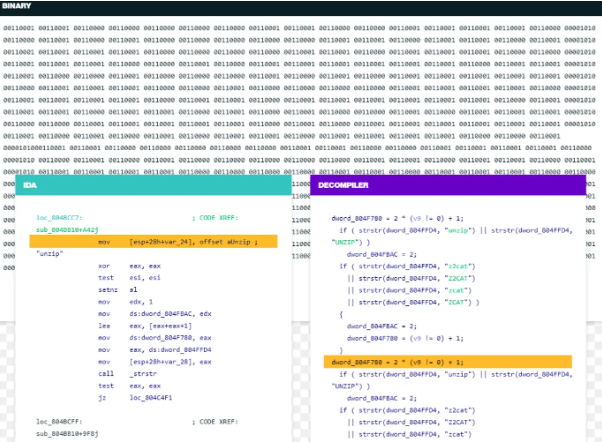The image size is (602, 442).
Task: Click the BINARY header title
Action: (x=16, y=6)
